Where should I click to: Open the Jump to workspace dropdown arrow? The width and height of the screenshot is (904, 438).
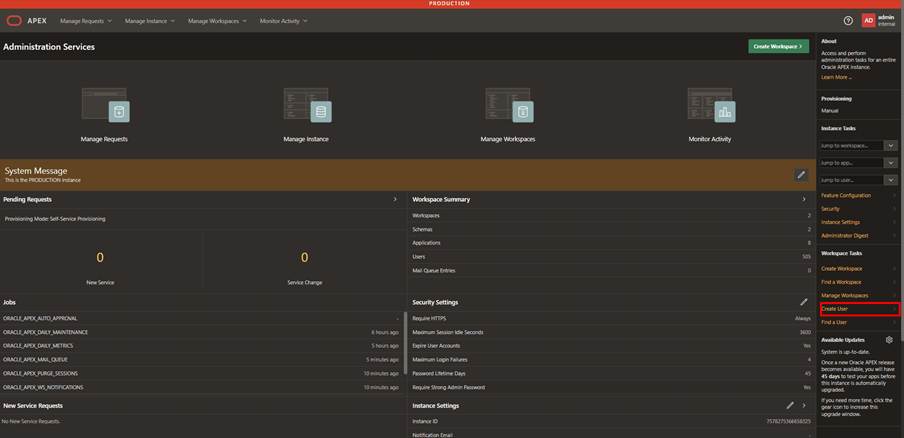point(891,146)
